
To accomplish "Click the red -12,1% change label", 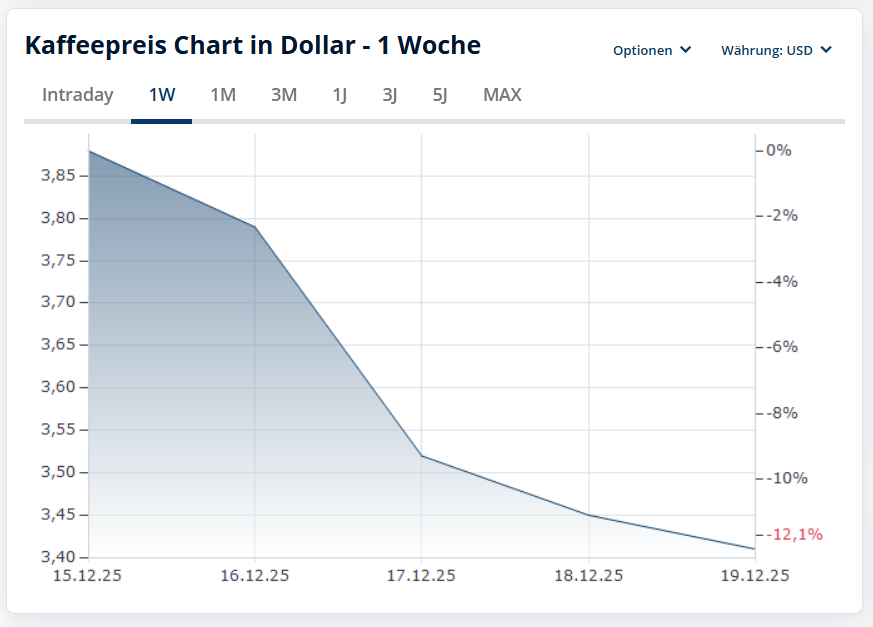I will pyautogui.click(x=795, y=534).
